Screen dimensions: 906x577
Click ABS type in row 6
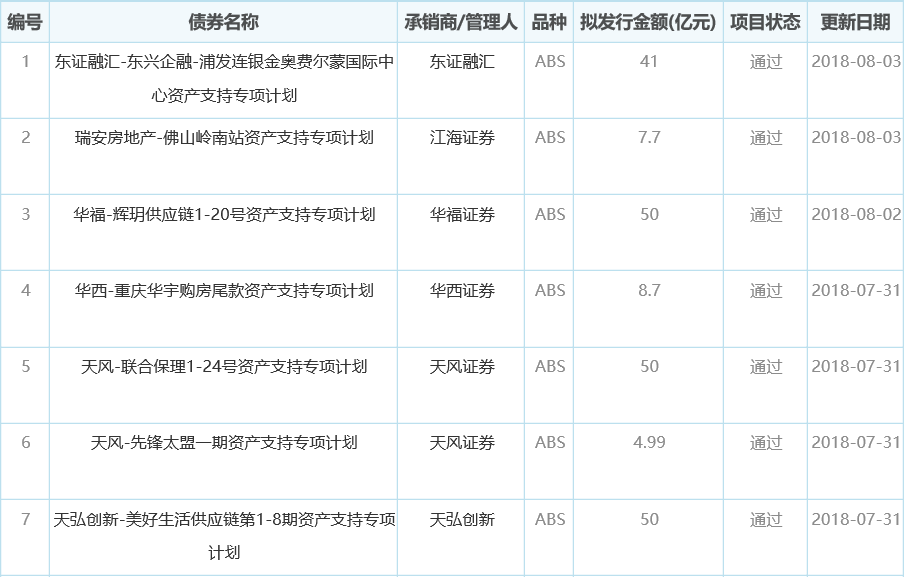549,442
